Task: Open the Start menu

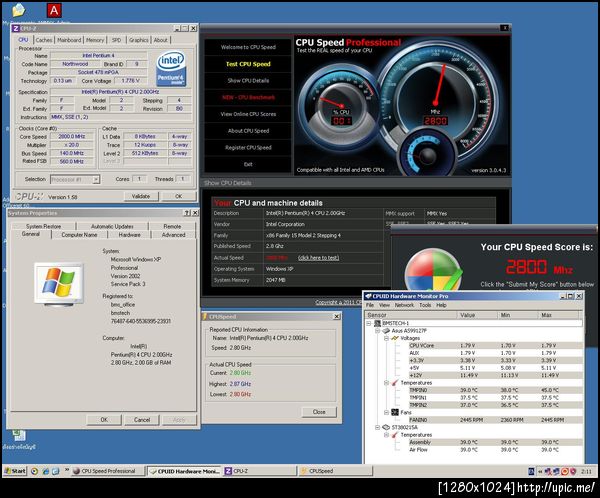Action: (x=15, y=471)
